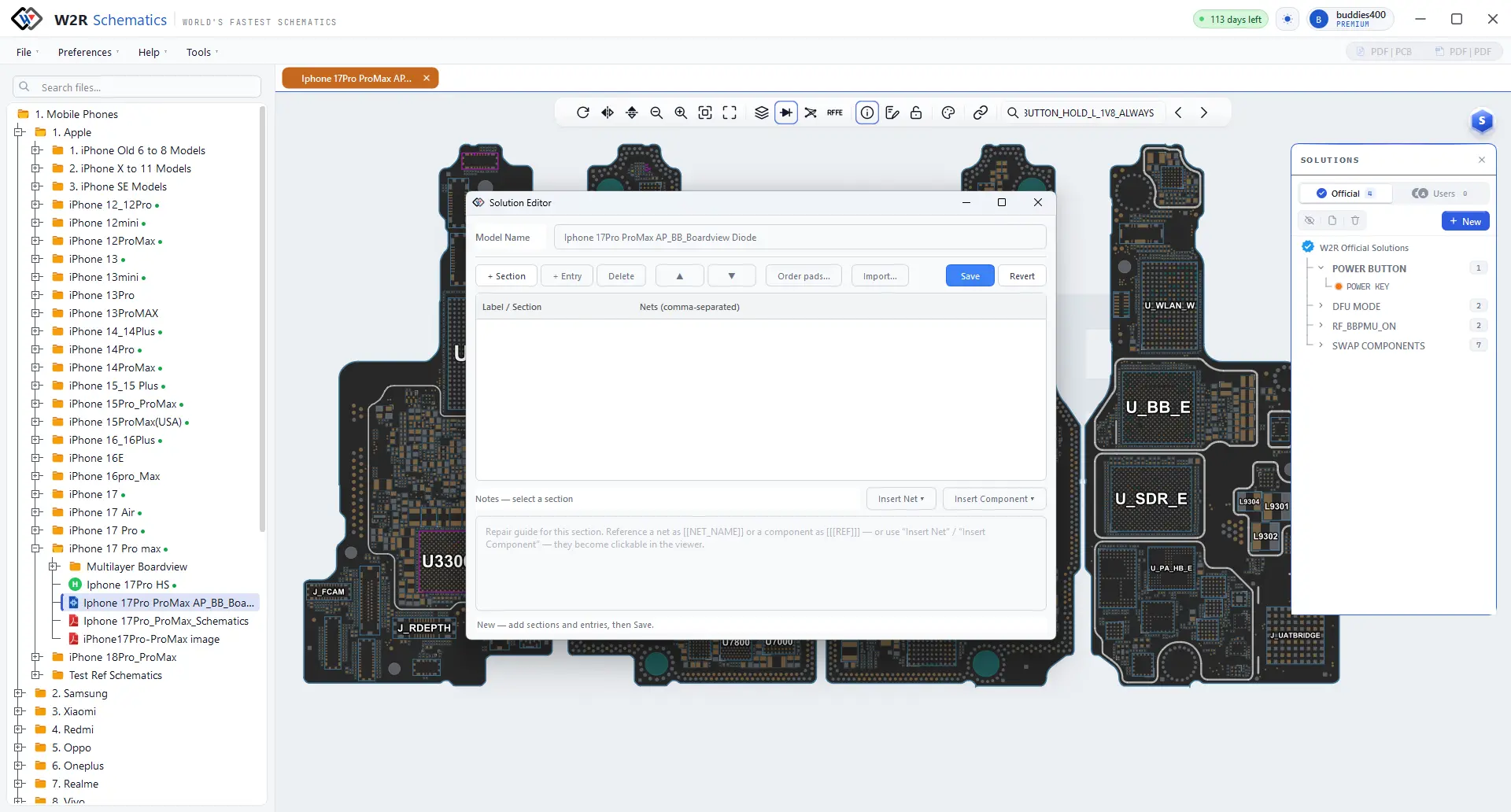
Task: Collapse the POWER BUTTON solution group
Action: 1321,268
